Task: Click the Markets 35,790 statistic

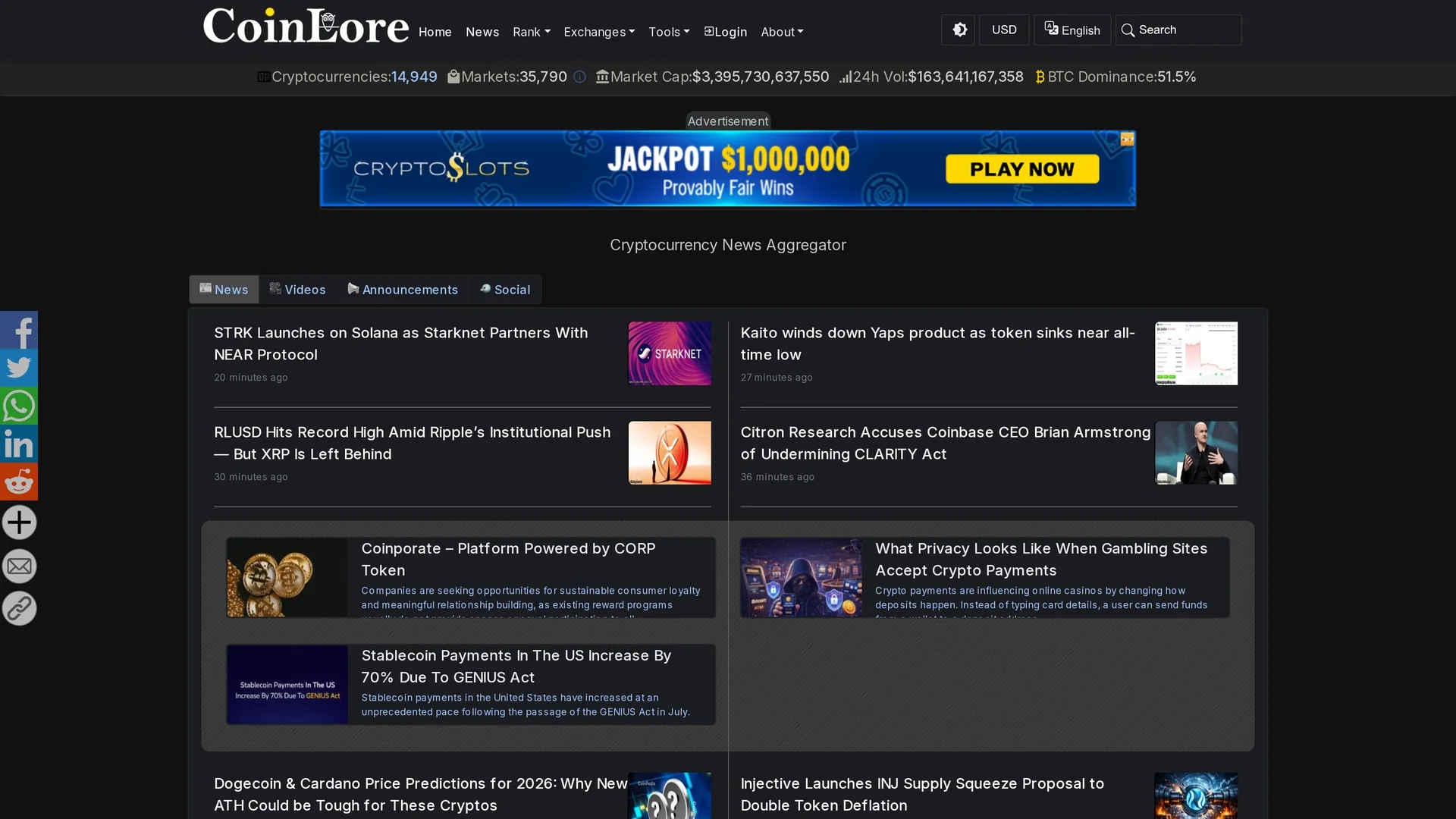Action: 543,77
